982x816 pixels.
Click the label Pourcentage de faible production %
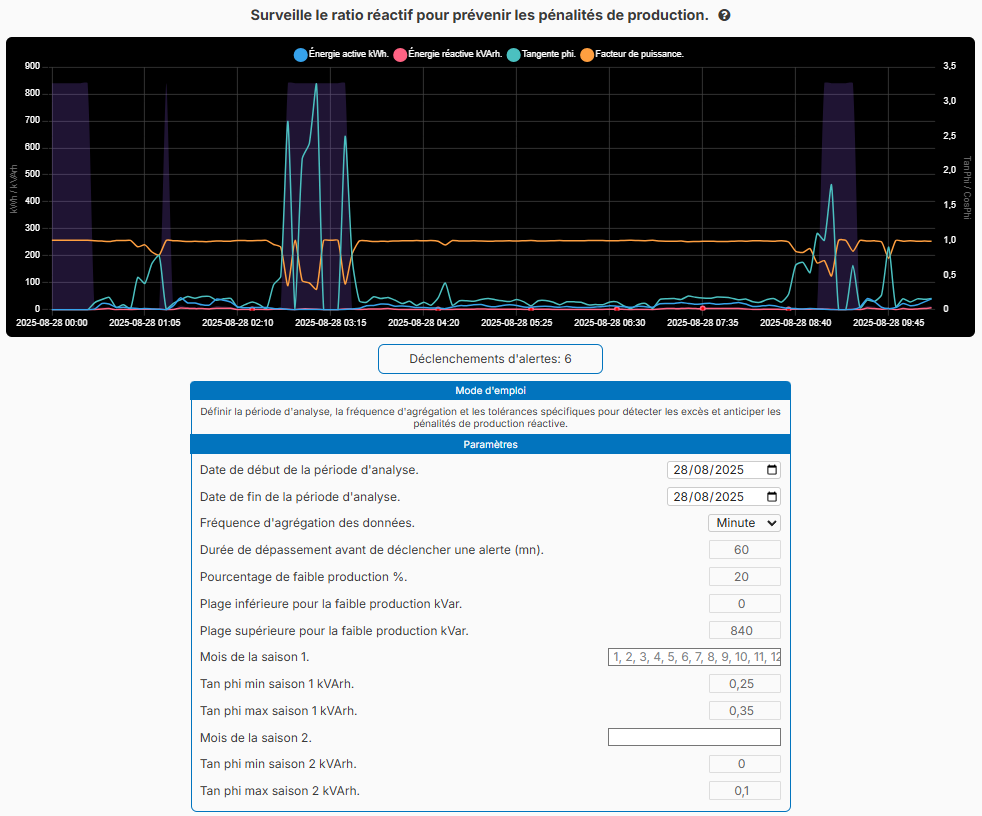coord(303,577)
